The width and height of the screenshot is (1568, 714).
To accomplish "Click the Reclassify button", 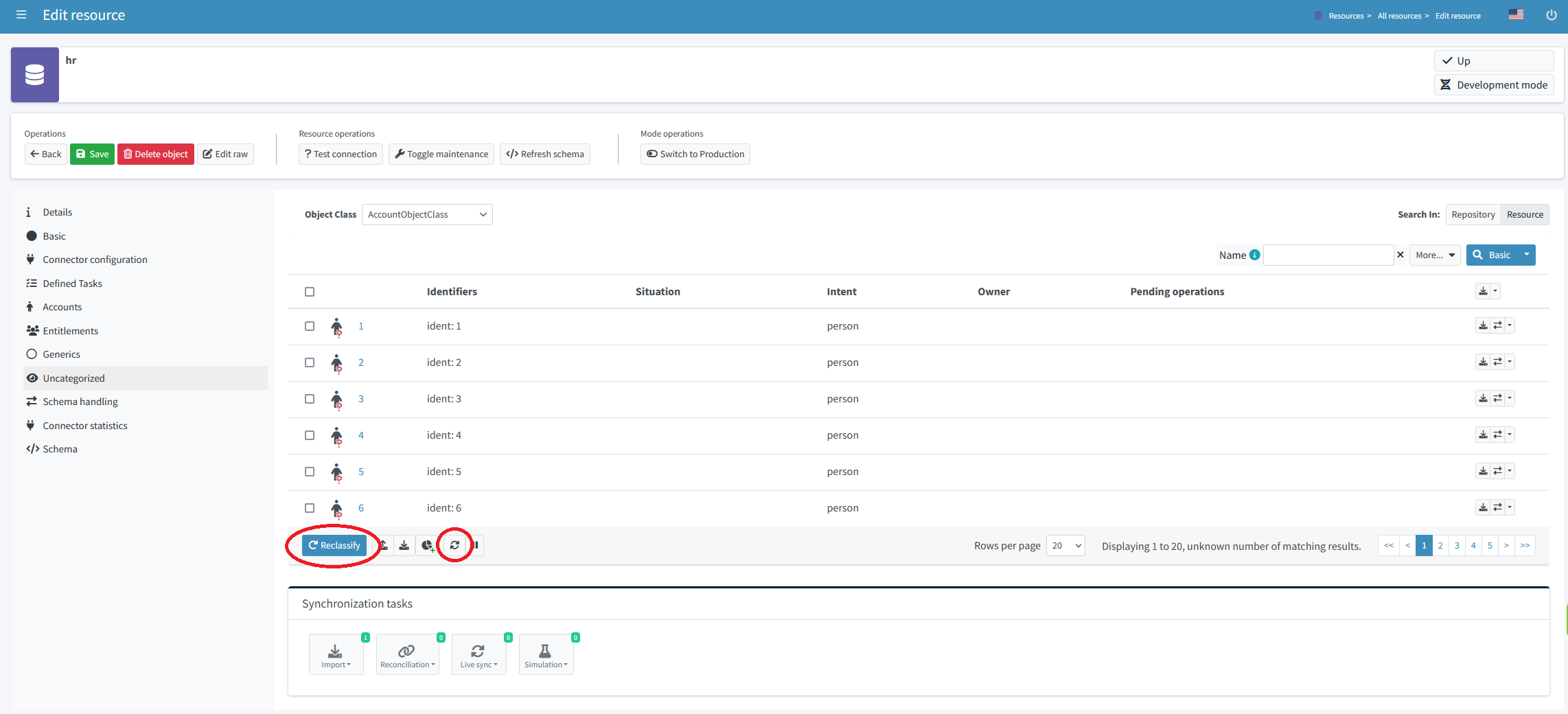I will click(334, 544).
